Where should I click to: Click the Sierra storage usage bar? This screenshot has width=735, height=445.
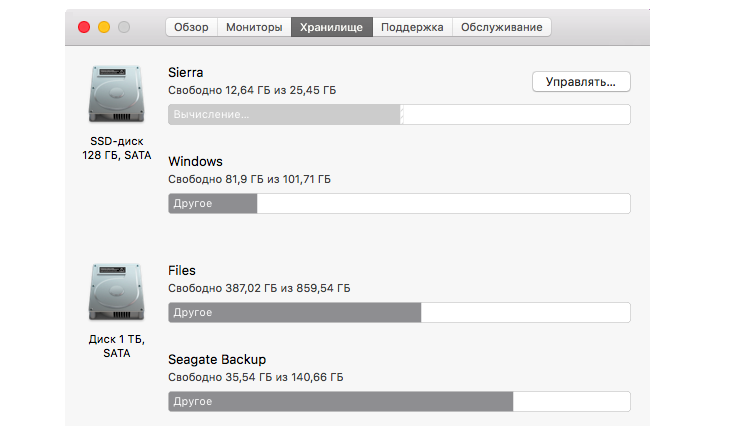point(399,114)
